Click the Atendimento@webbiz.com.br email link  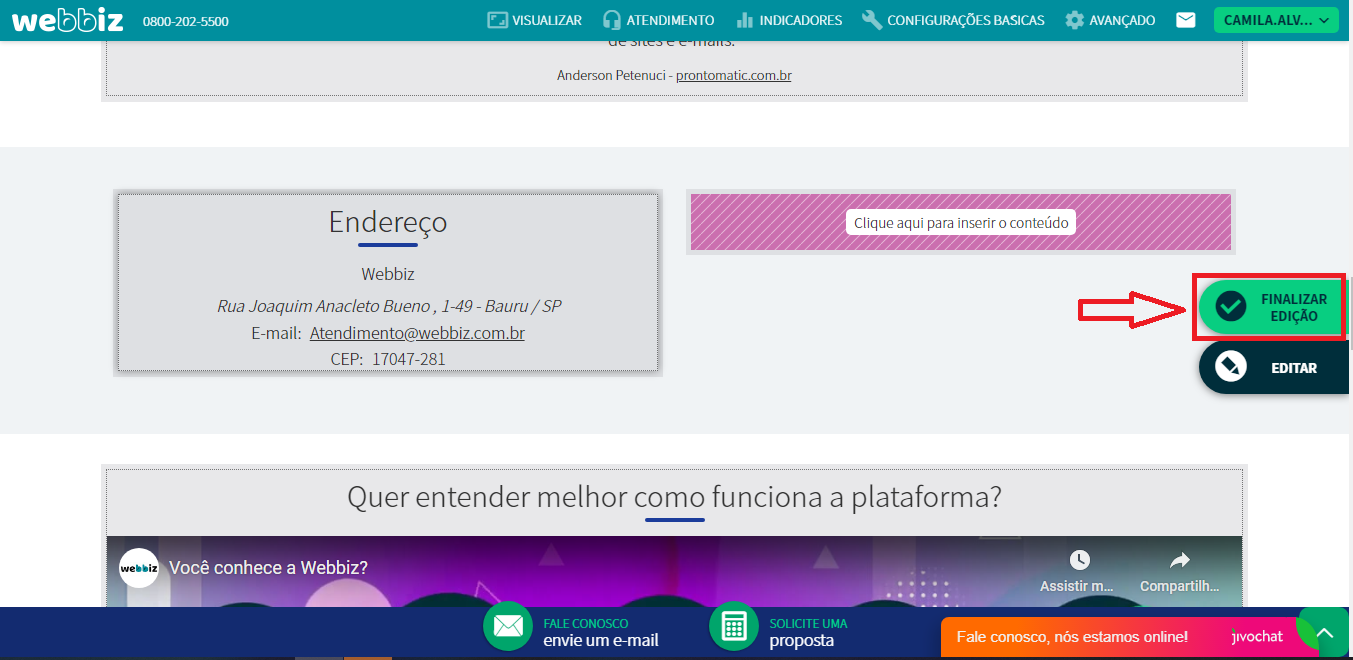(417, 333)
